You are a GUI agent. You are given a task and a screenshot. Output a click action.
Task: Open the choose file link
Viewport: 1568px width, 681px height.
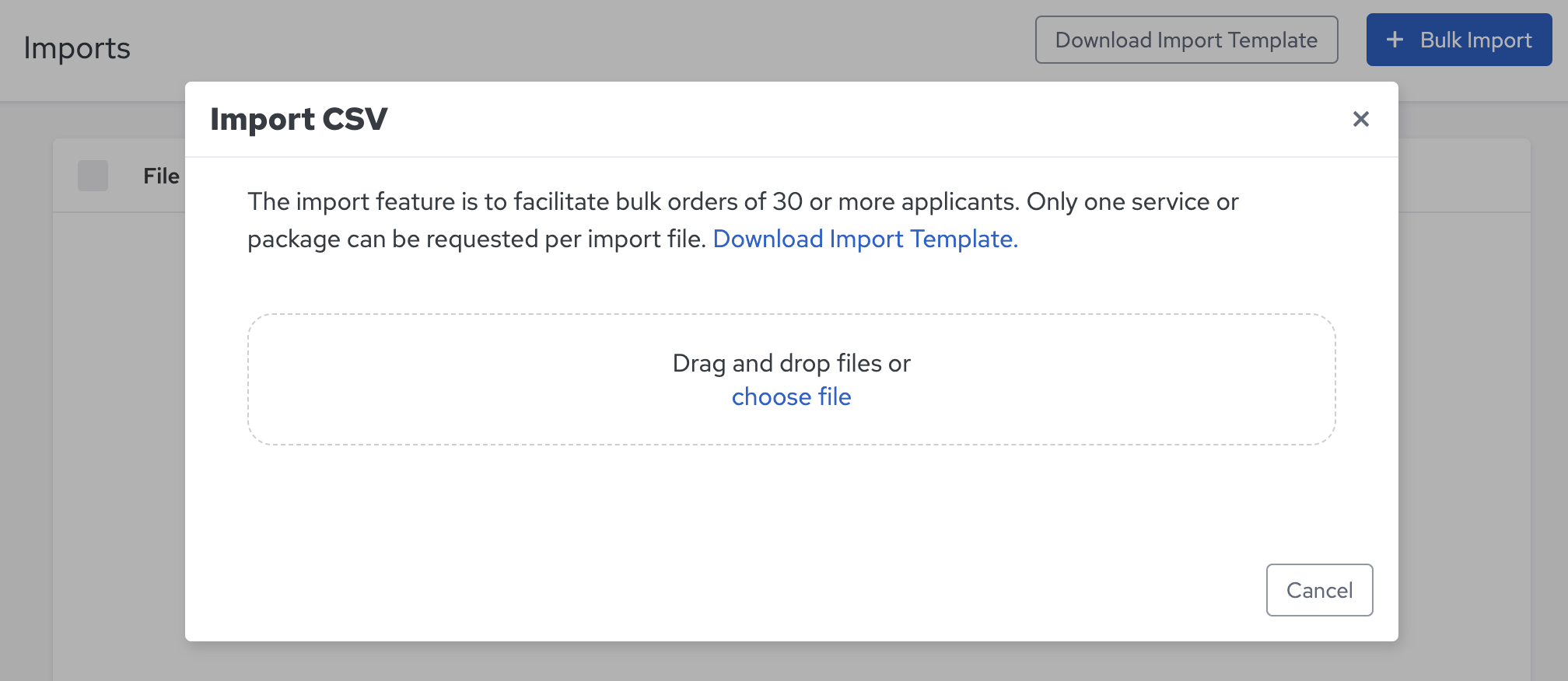(x=791, y=396)
